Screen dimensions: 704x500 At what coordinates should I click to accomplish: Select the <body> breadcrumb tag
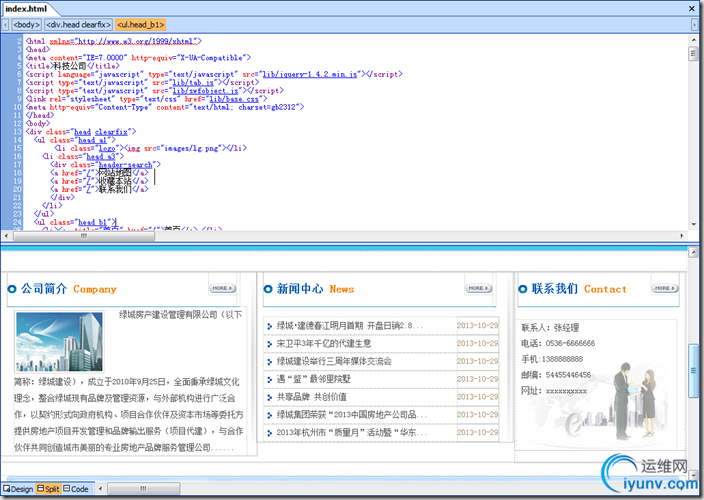[26, 25]
